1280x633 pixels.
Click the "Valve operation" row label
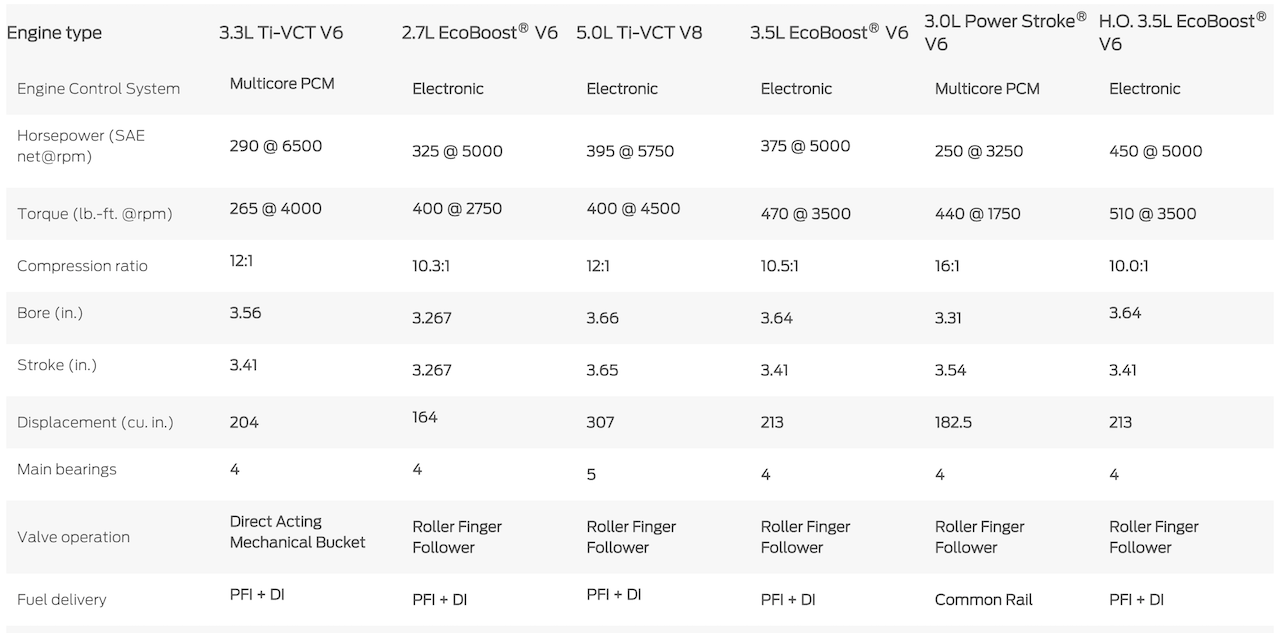pyautogui.click(x=73, y=537)
